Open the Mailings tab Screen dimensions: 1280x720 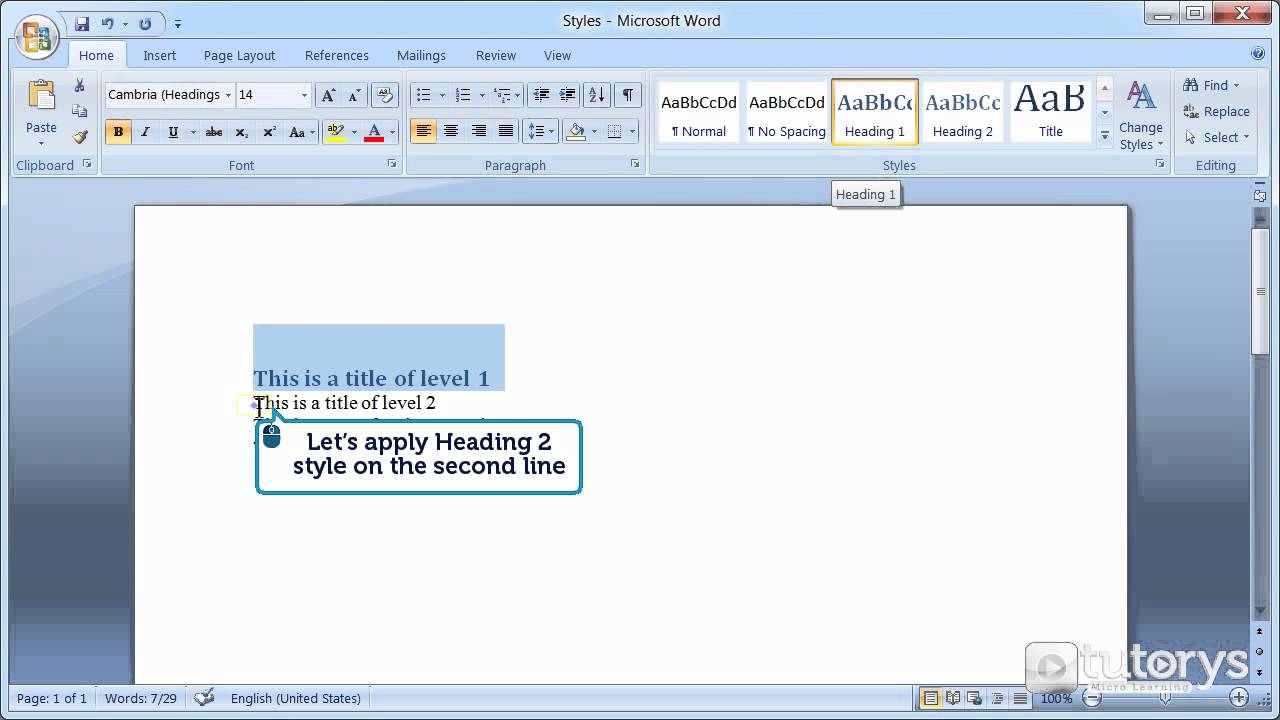click(421, 55)
